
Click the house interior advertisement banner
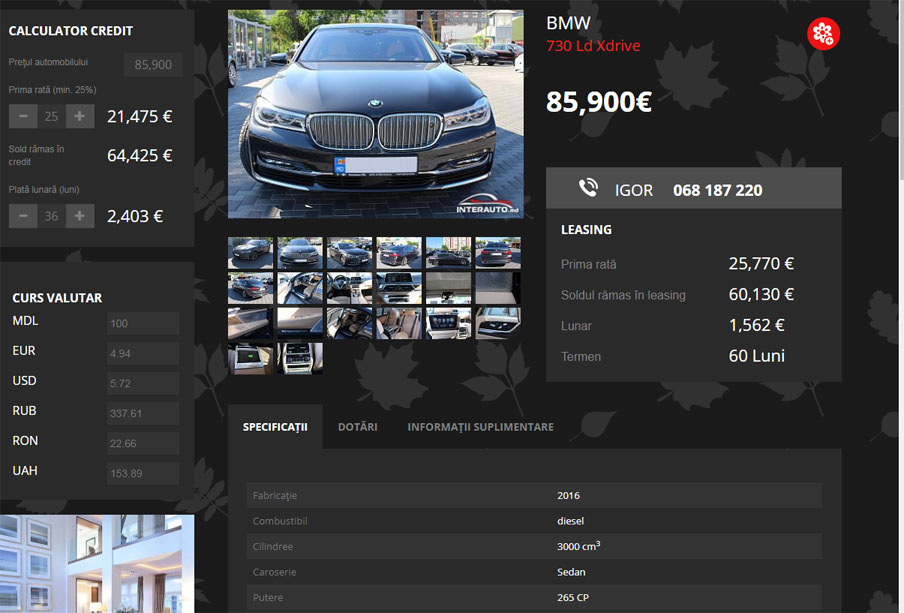tap(97, 564)
